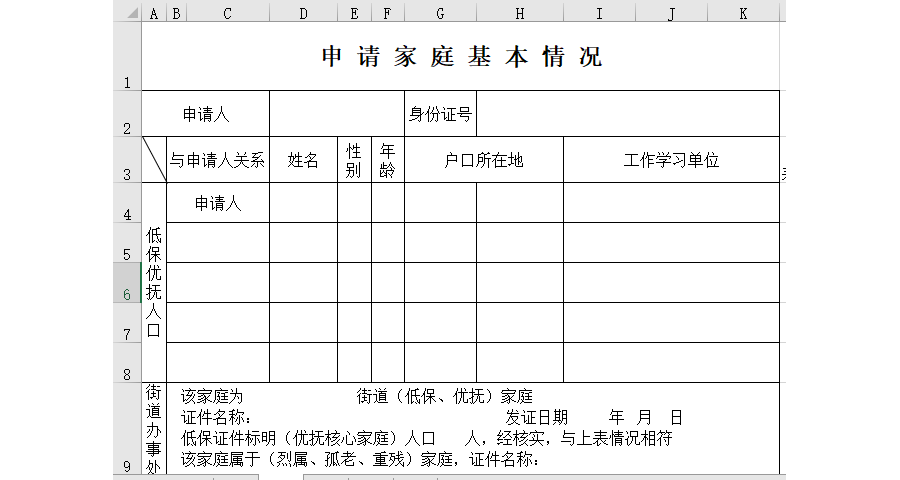Screen dimensions: 900x480
Task: Select column K header
Action: tap(743, 14)
